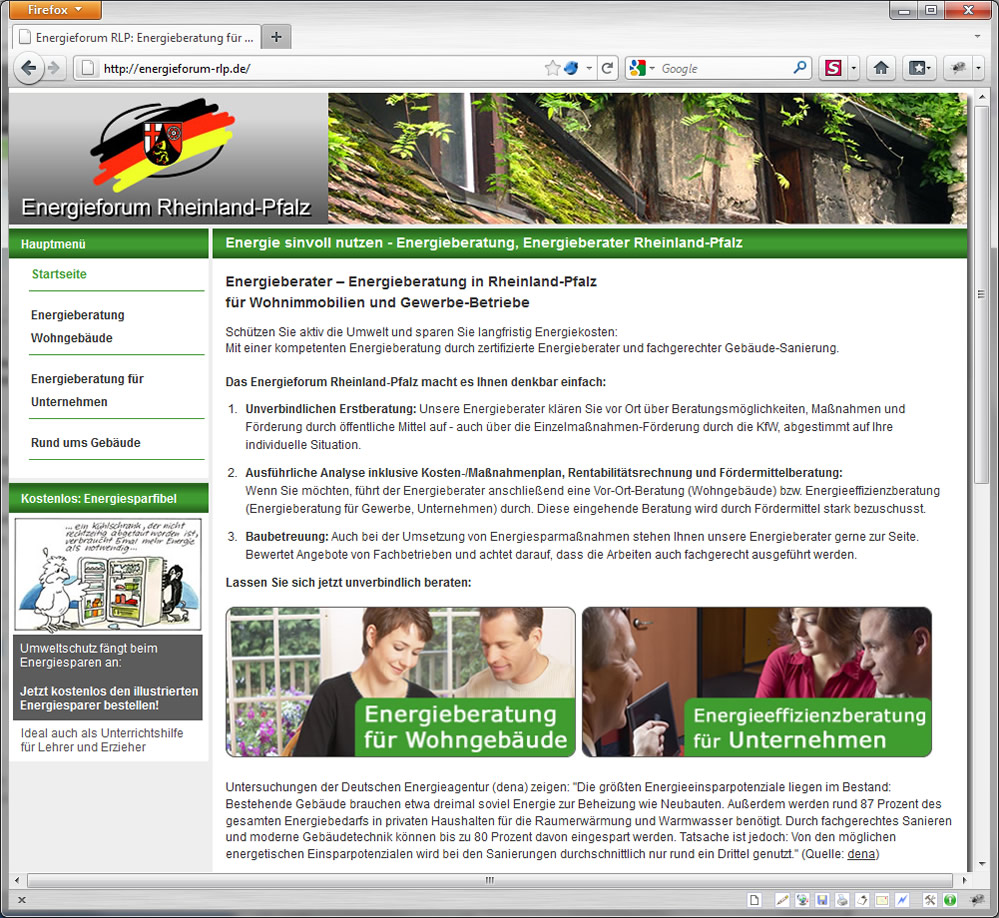999x918 pixels.
Task: Click the printer icon in add-on bar
Action: [842, 900]
